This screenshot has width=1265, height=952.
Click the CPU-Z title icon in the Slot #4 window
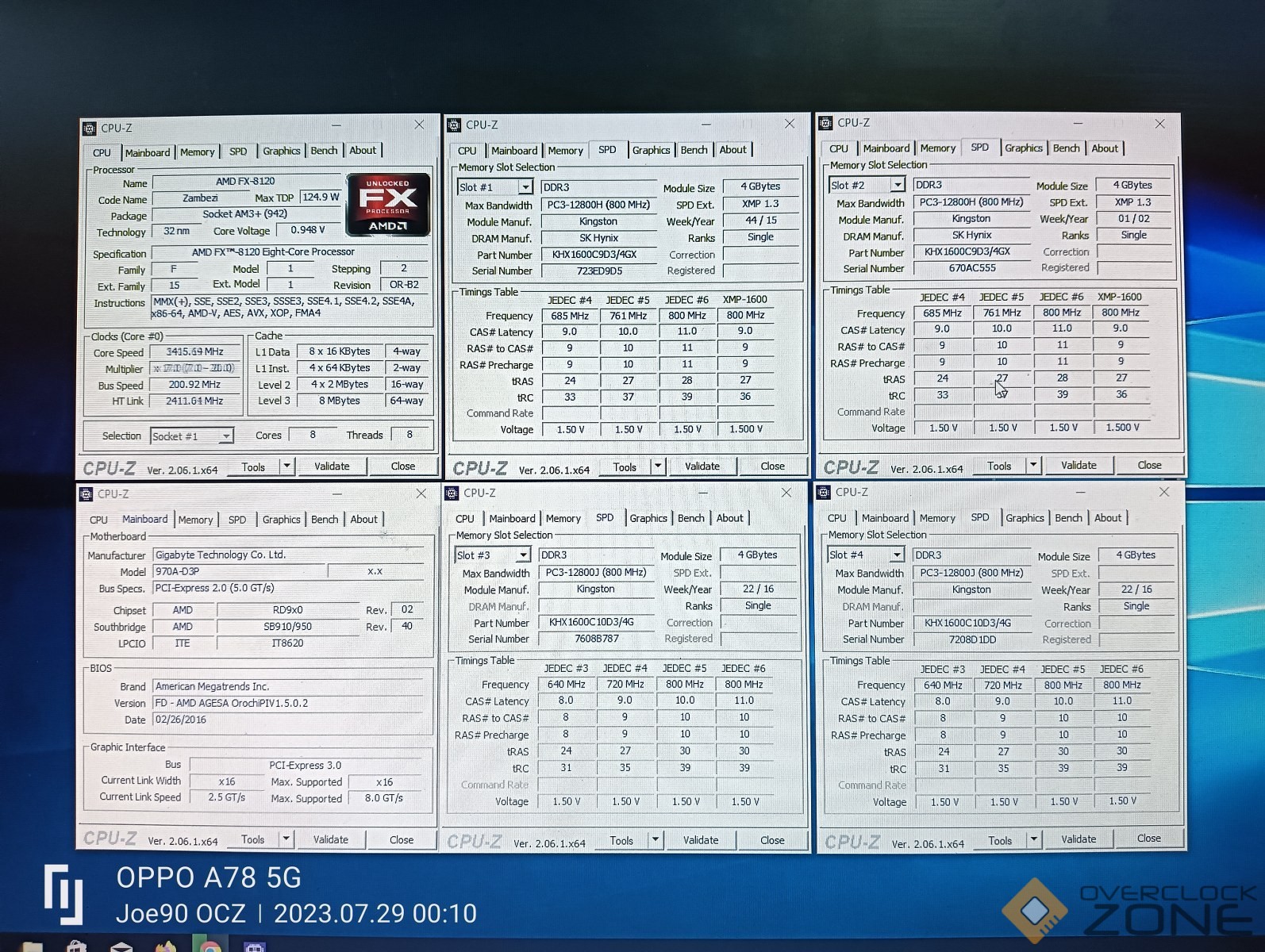point(825,492)
